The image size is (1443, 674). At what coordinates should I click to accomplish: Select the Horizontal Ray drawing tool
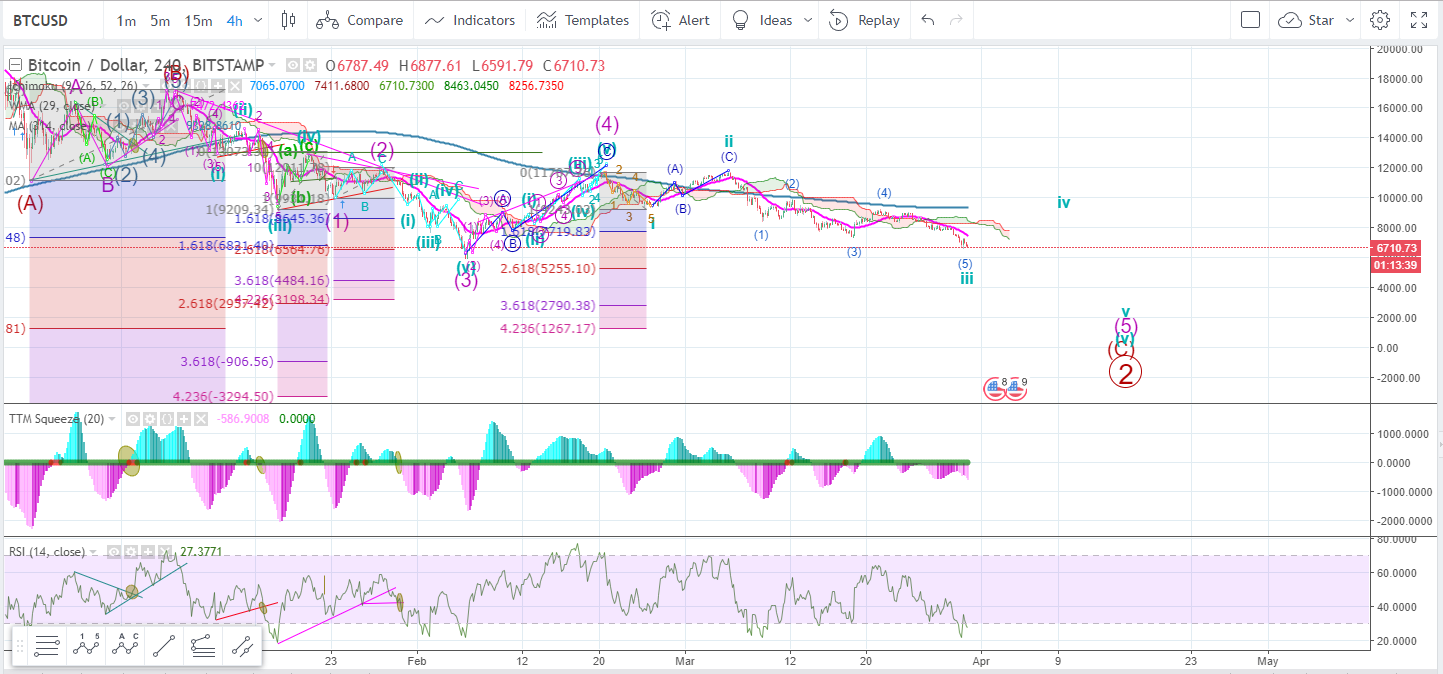pos(47,647)
